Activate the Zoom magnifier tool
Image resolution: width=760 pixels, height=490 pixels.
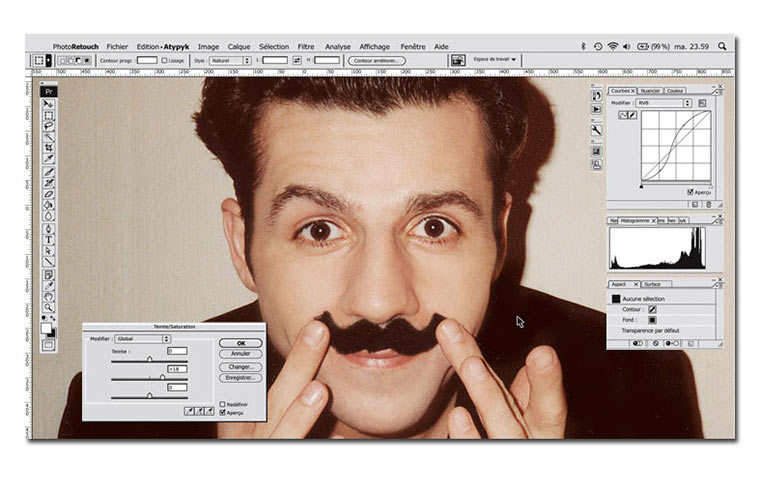pyautogui.click(x=48, y=308)
